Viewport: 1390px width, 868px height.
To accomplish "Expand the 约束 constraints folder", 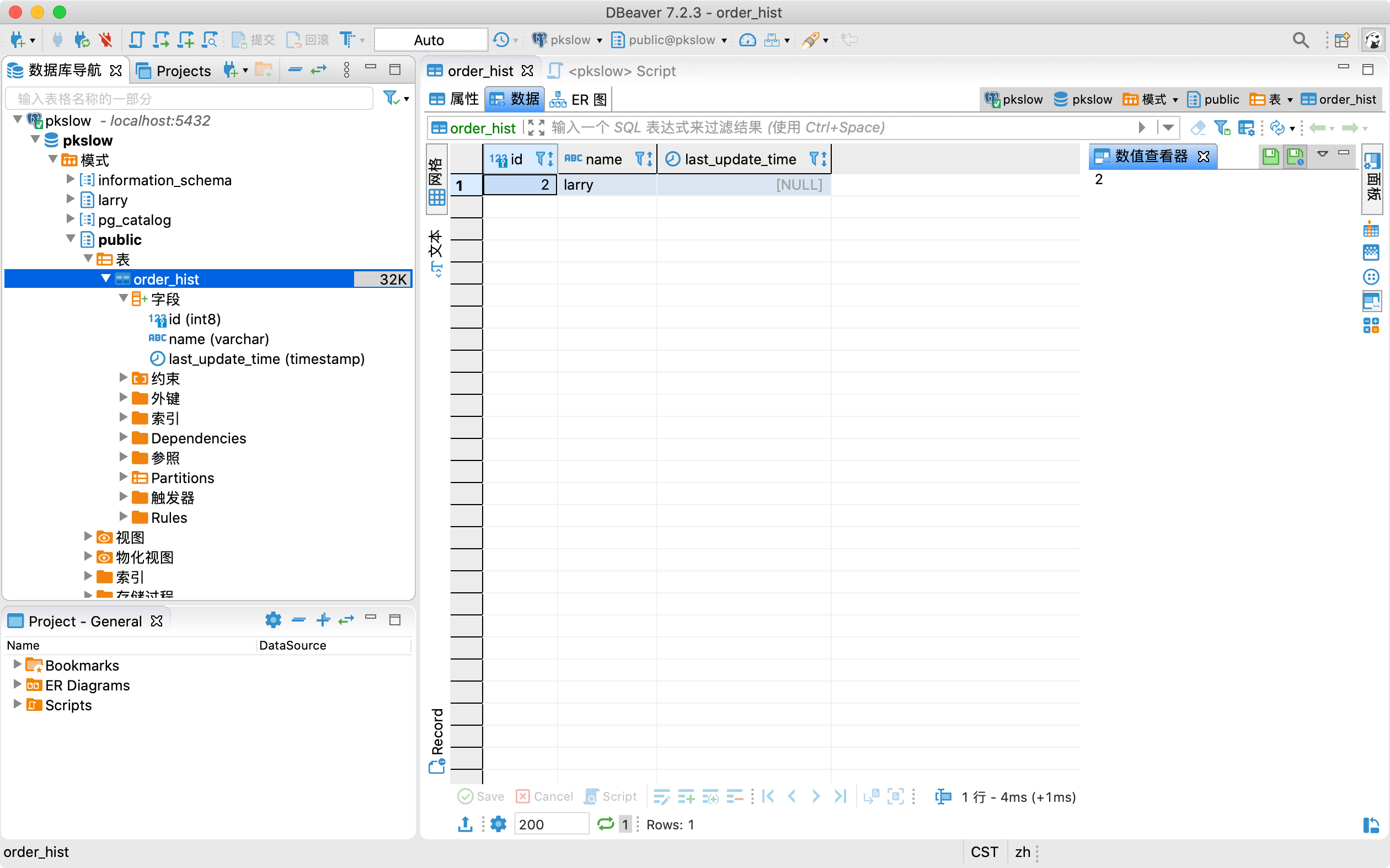I will (x=123, y=378).
